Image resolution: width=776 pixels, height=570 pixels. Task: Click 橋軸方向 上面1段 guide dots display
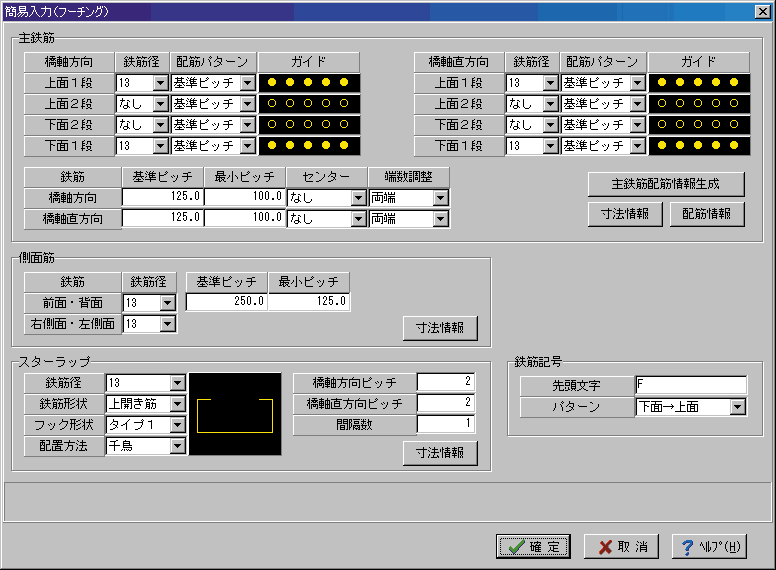point(309,83)
